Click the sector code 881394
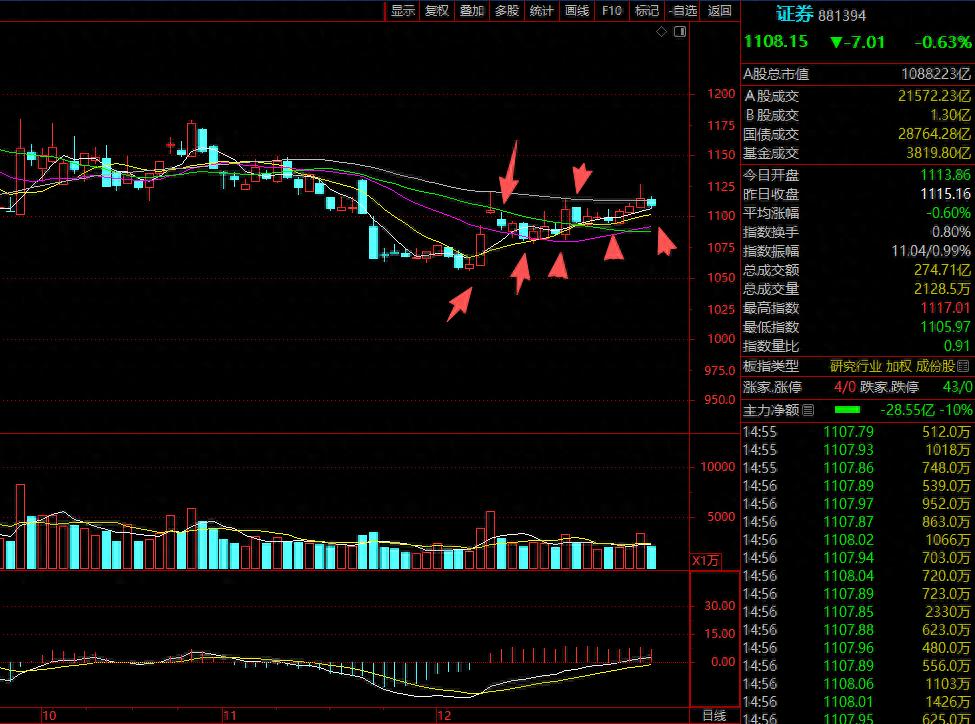 pyautogui.click(x=842, y=16)
